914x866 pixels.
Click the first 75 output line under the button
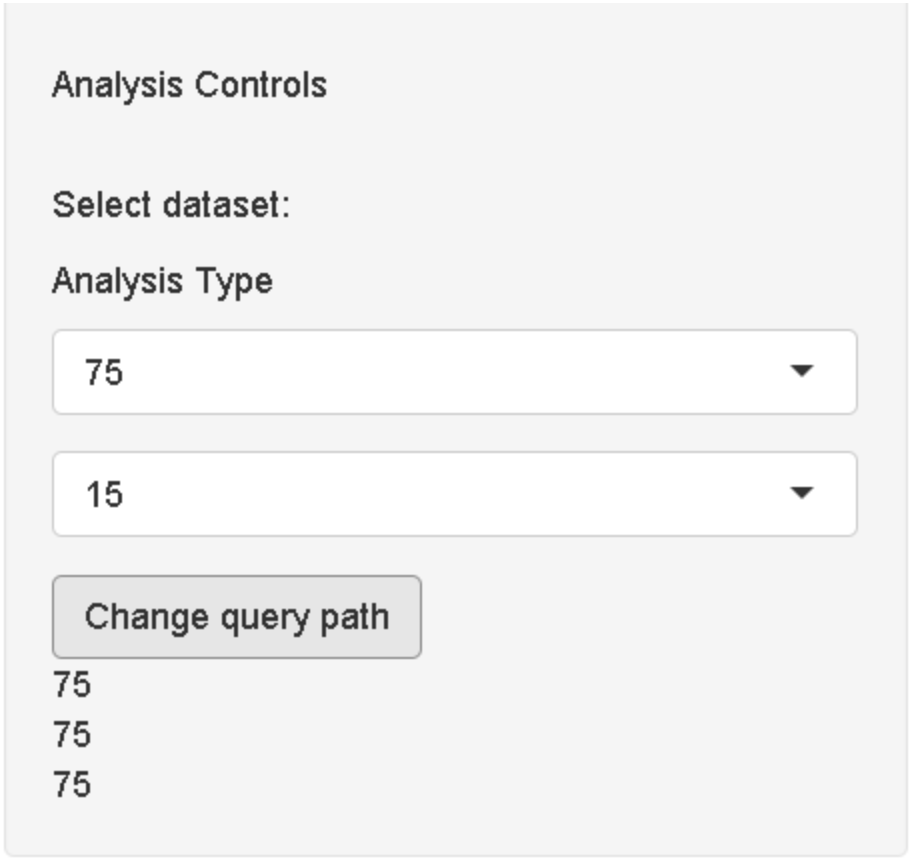coord(72,685)
